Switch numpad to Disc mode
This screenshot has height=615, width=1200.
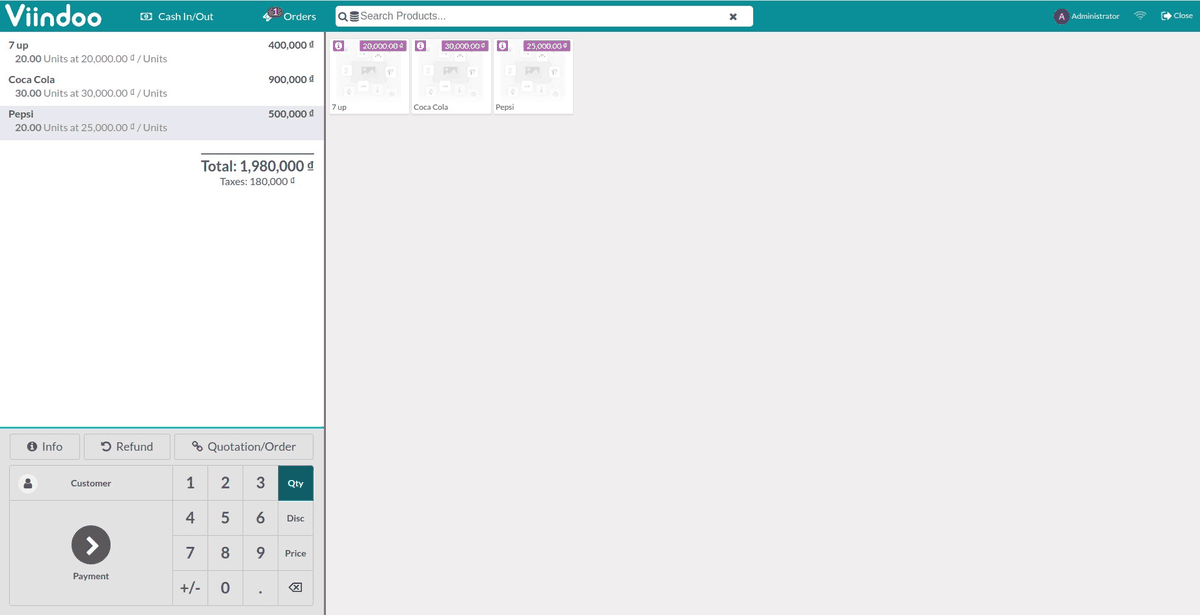pyautogui.click(x=295, y=518)
